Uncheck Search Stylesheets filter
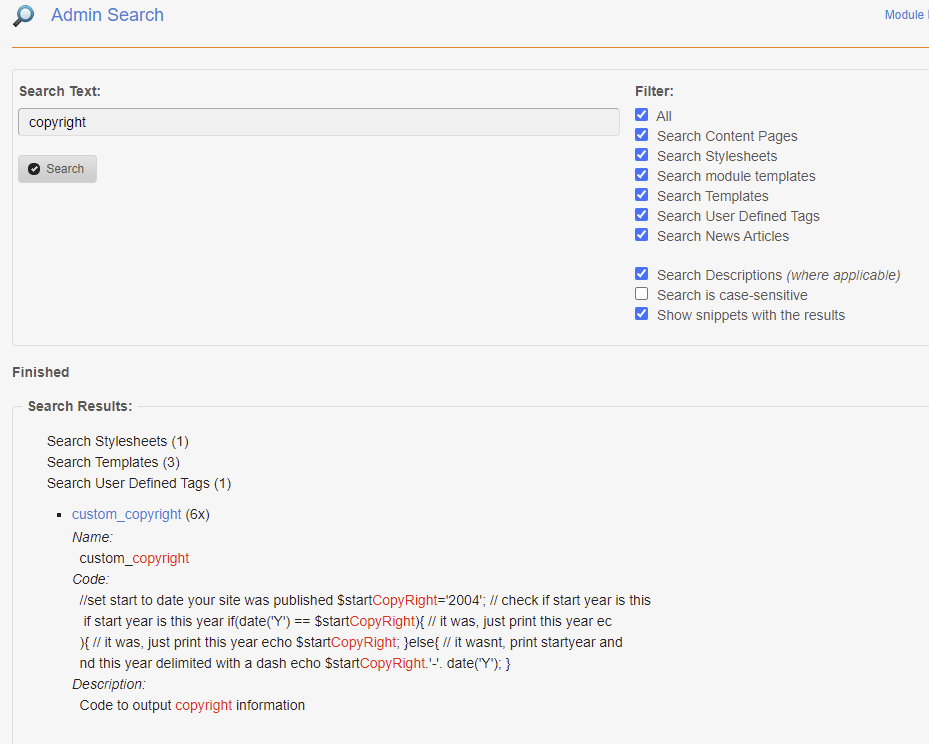Viewport: 929px width, 744px height. point(642,155)
